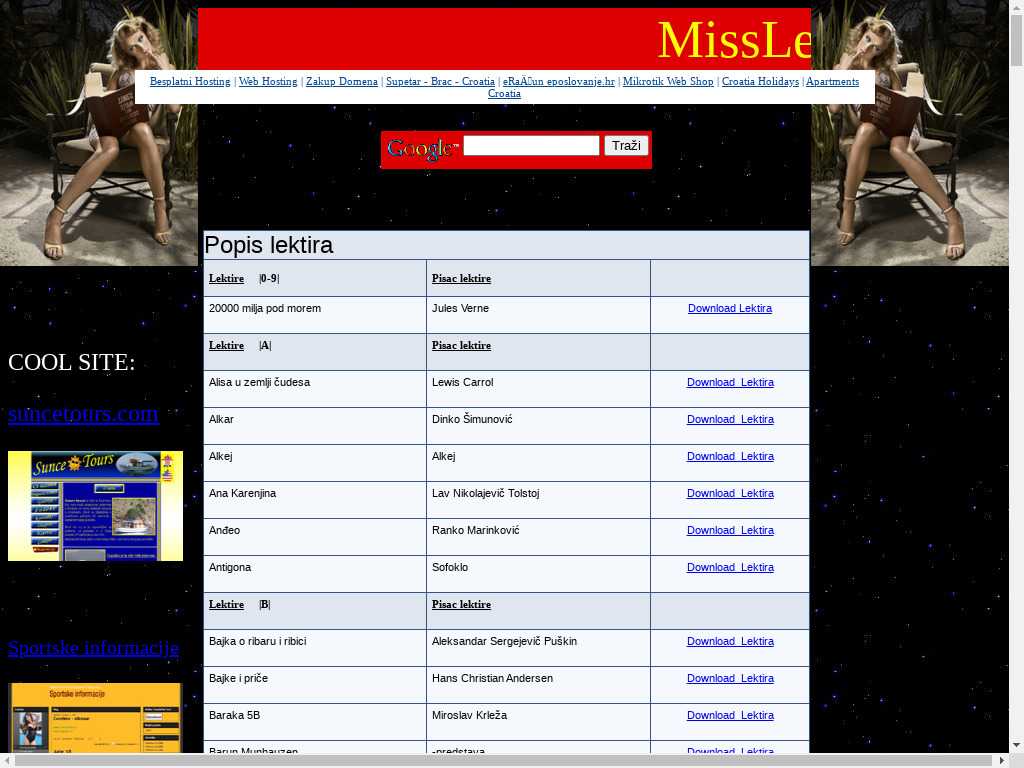
Task: Open the Besplatni Hosting link
Action: click(x=190, y=81)
